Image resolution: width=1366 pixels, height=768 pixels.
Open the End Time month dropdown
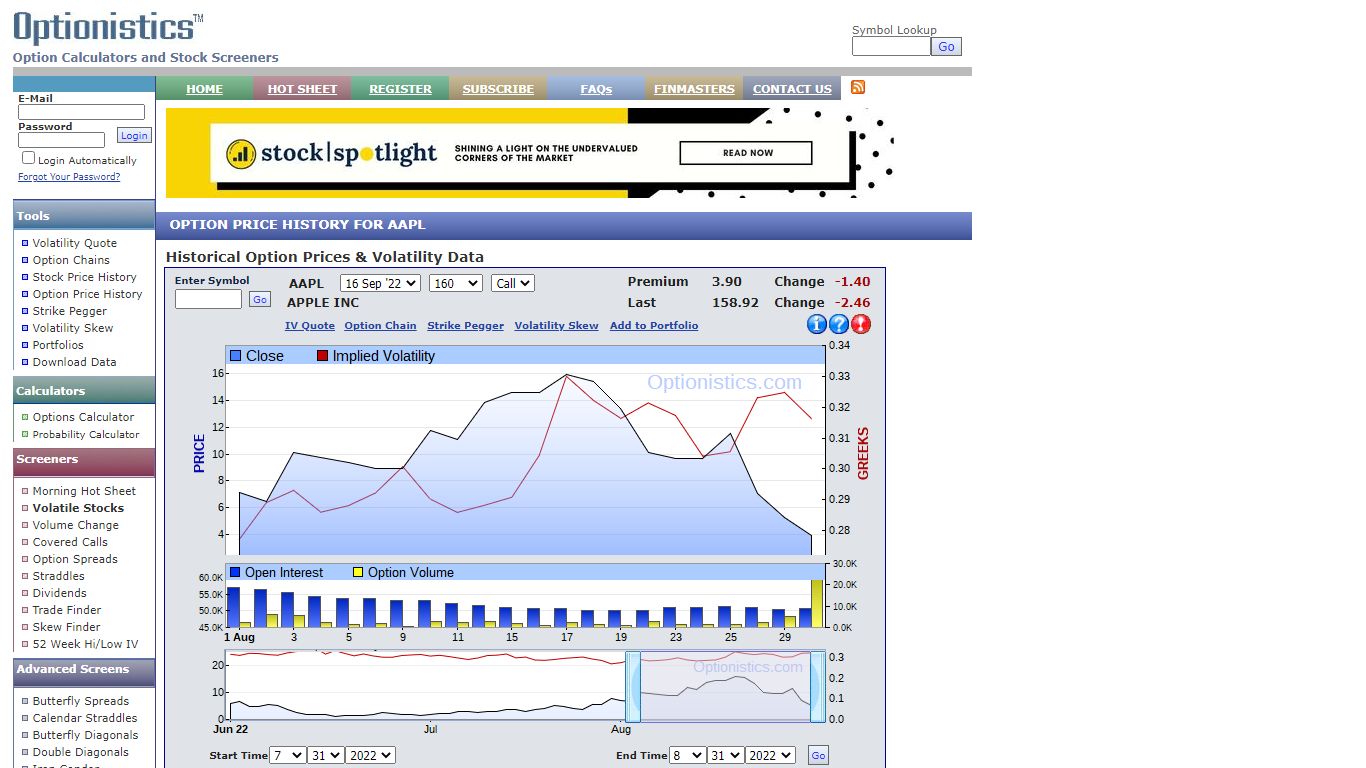(687, 755)
